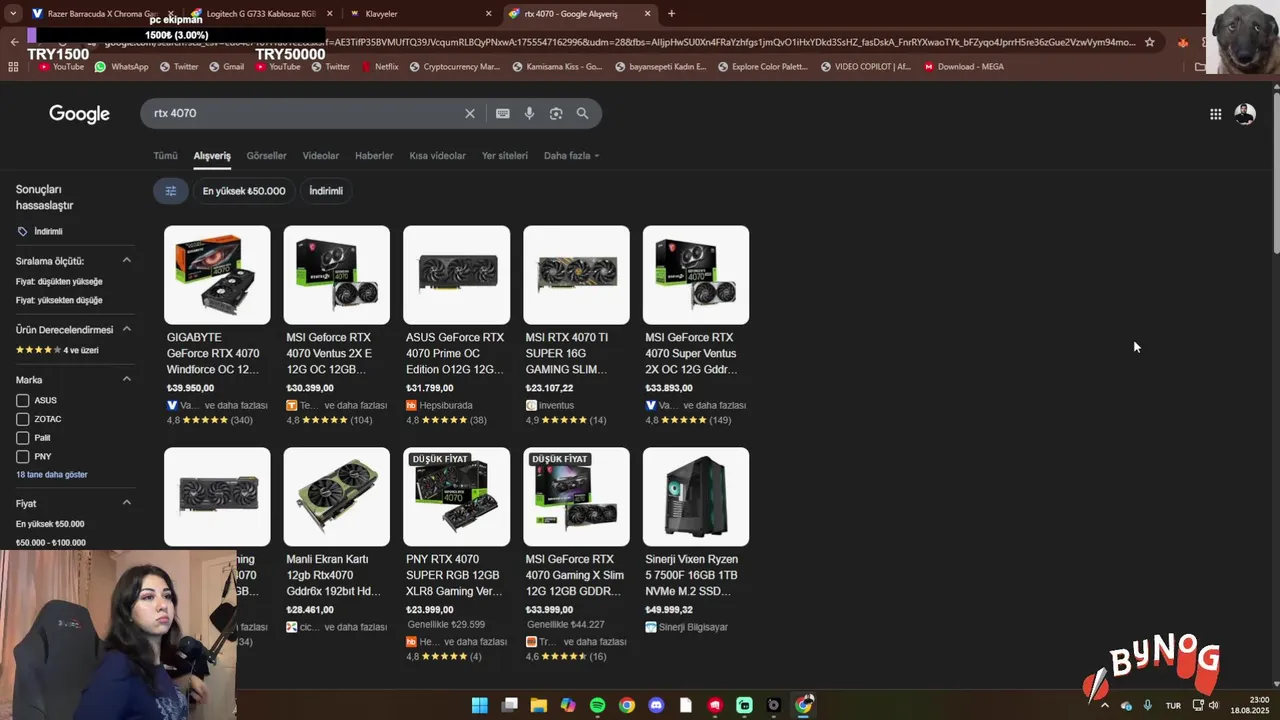The width and height of the screenshot is (1280, 720).
Task: Collapse the Fiyat section
Action: [127, 503]
